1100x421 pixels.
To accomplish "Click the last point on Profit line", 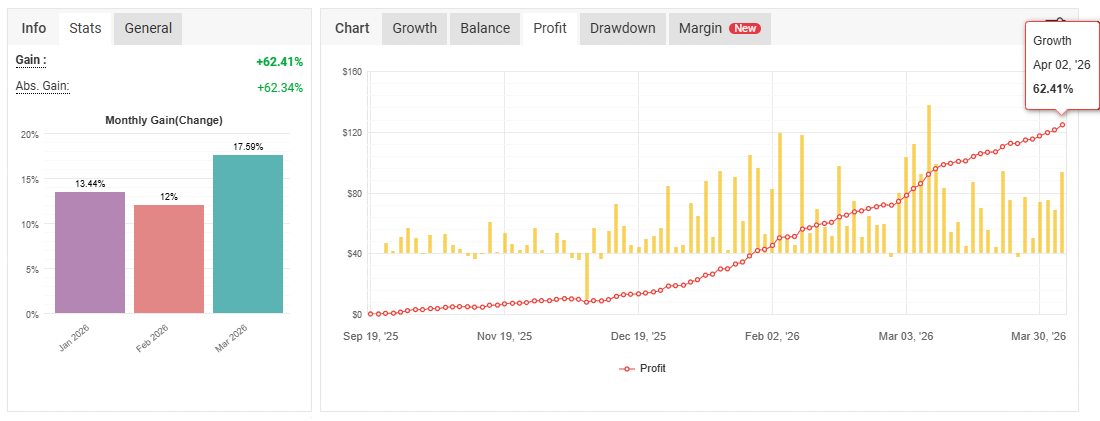I will pyautogui.click(x=1062, y=125).
